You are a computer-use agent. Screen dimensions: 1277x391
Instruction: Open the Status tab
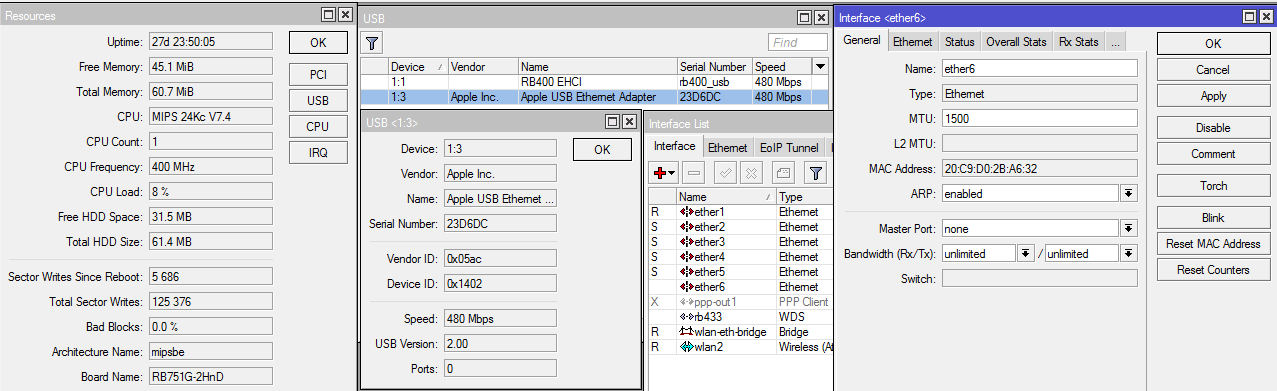point(959,42)
